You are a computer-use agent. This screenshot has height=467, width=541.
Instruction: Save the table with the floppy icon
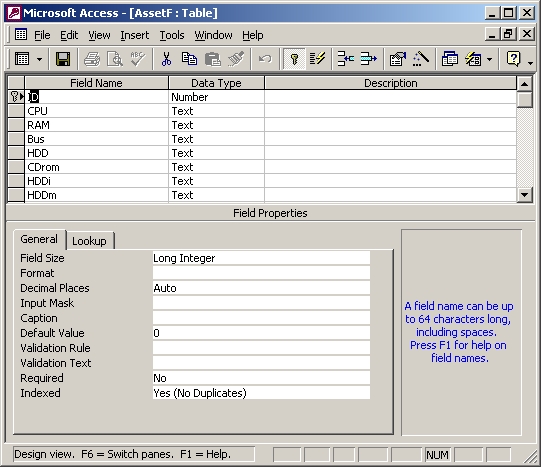pyautogui.click(x=63, y=59)
